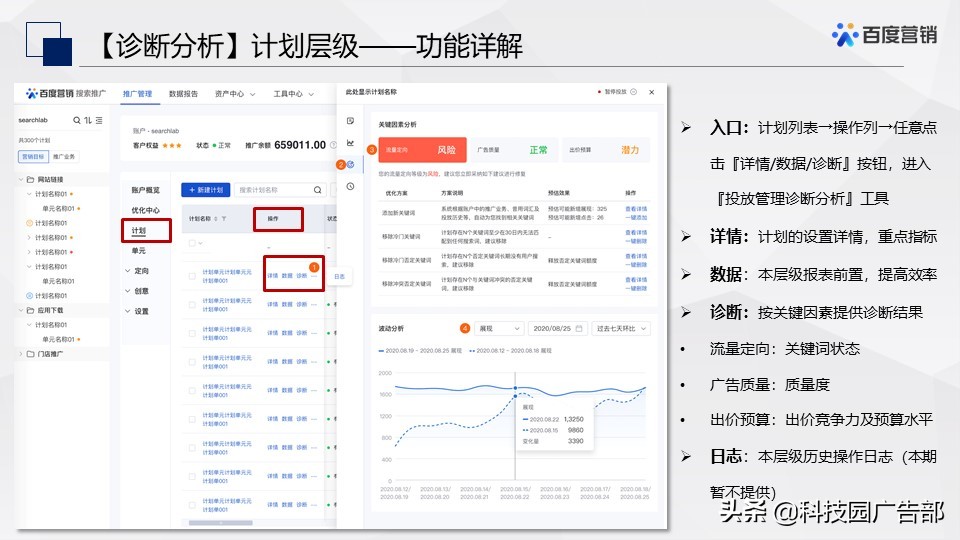960x540 pixels.
Task: Click the 网站链接 folder icon
Action: [30, 179]
